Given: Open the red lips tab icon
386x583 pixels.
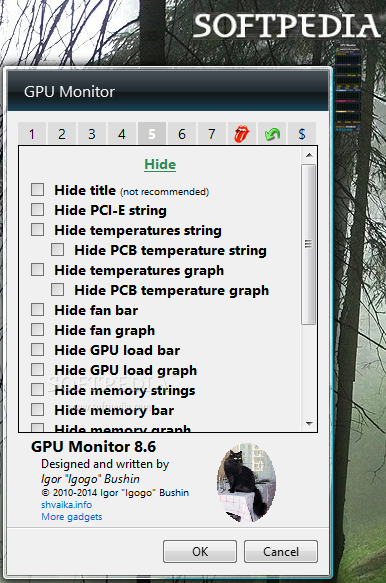Looking at the screenshot, I should pyautogui.click(x=241, y=133).
